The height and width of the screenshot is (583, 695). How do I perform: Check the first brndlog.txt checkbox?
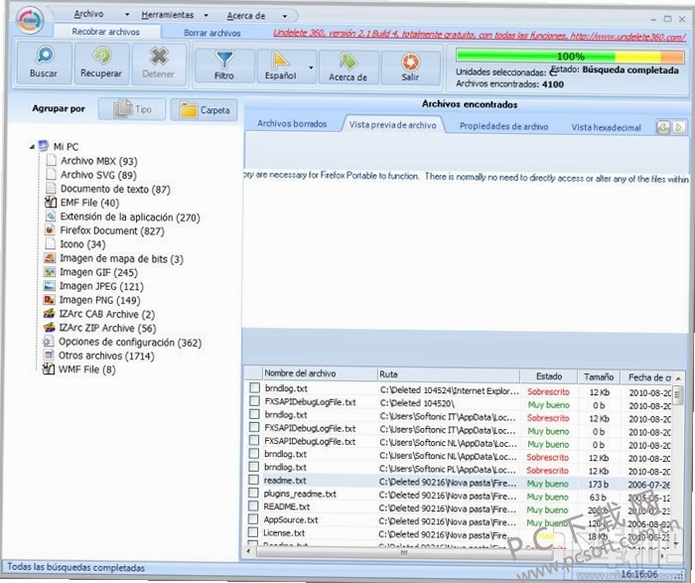254,388
